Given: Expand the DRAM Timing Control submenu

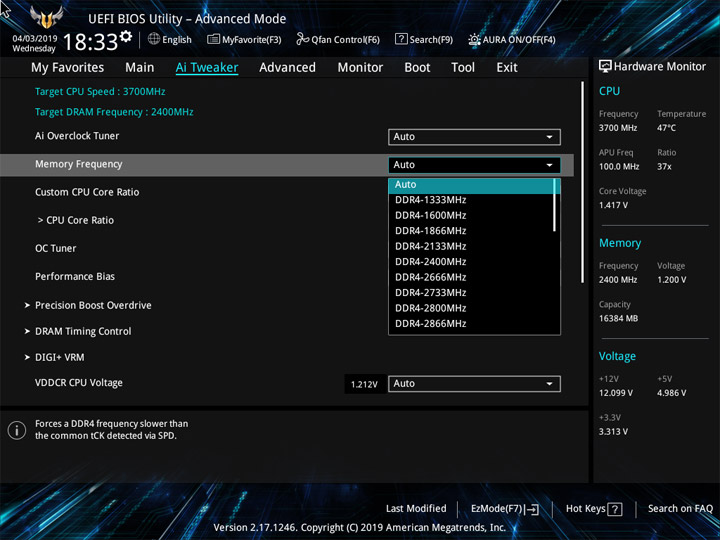Looking at the screenshot, I should coord(82,331).
